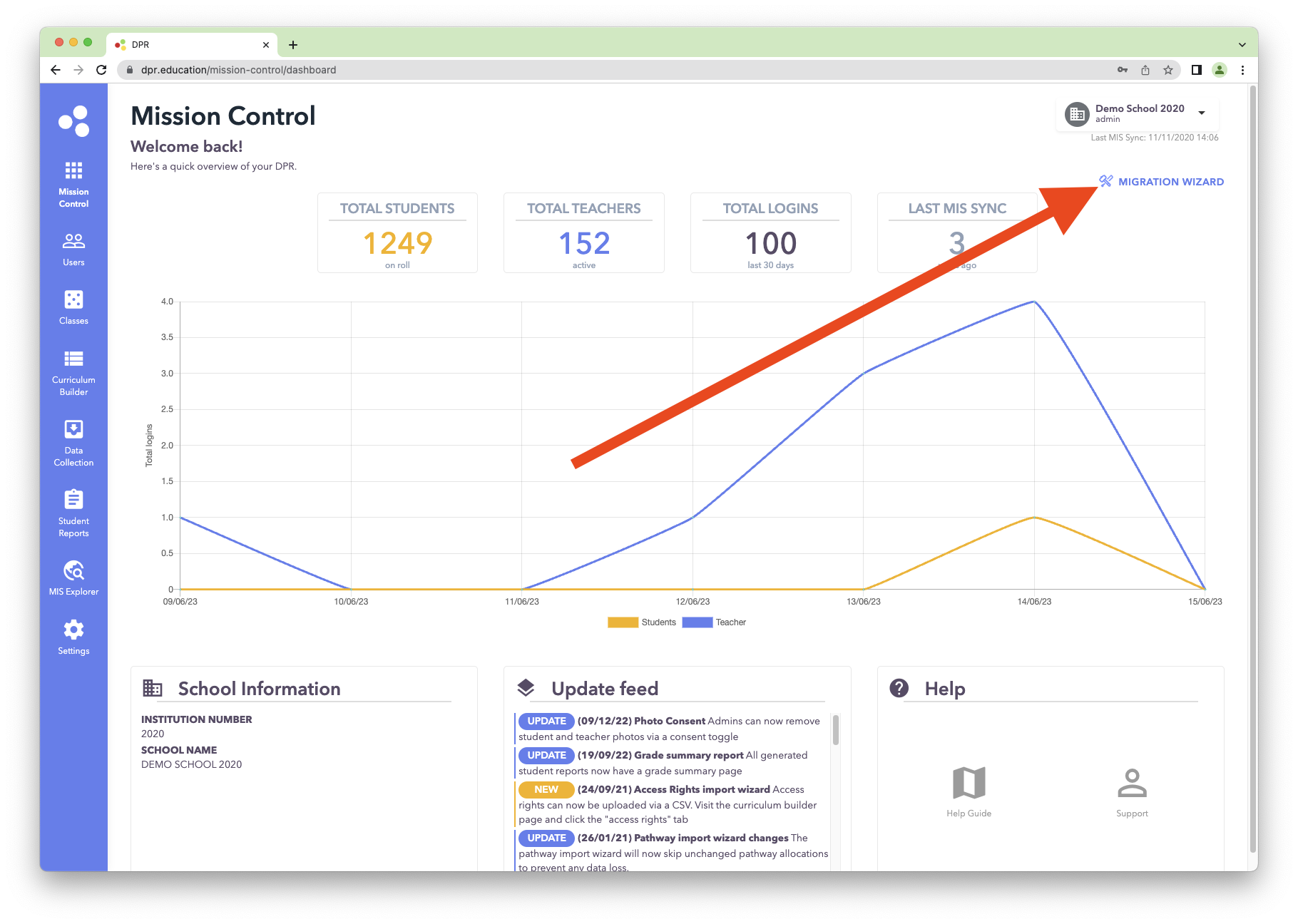The height and width of the screenshot is (924, 1298).
Task: Open the Users section
Action: click(x=73, y=248)
